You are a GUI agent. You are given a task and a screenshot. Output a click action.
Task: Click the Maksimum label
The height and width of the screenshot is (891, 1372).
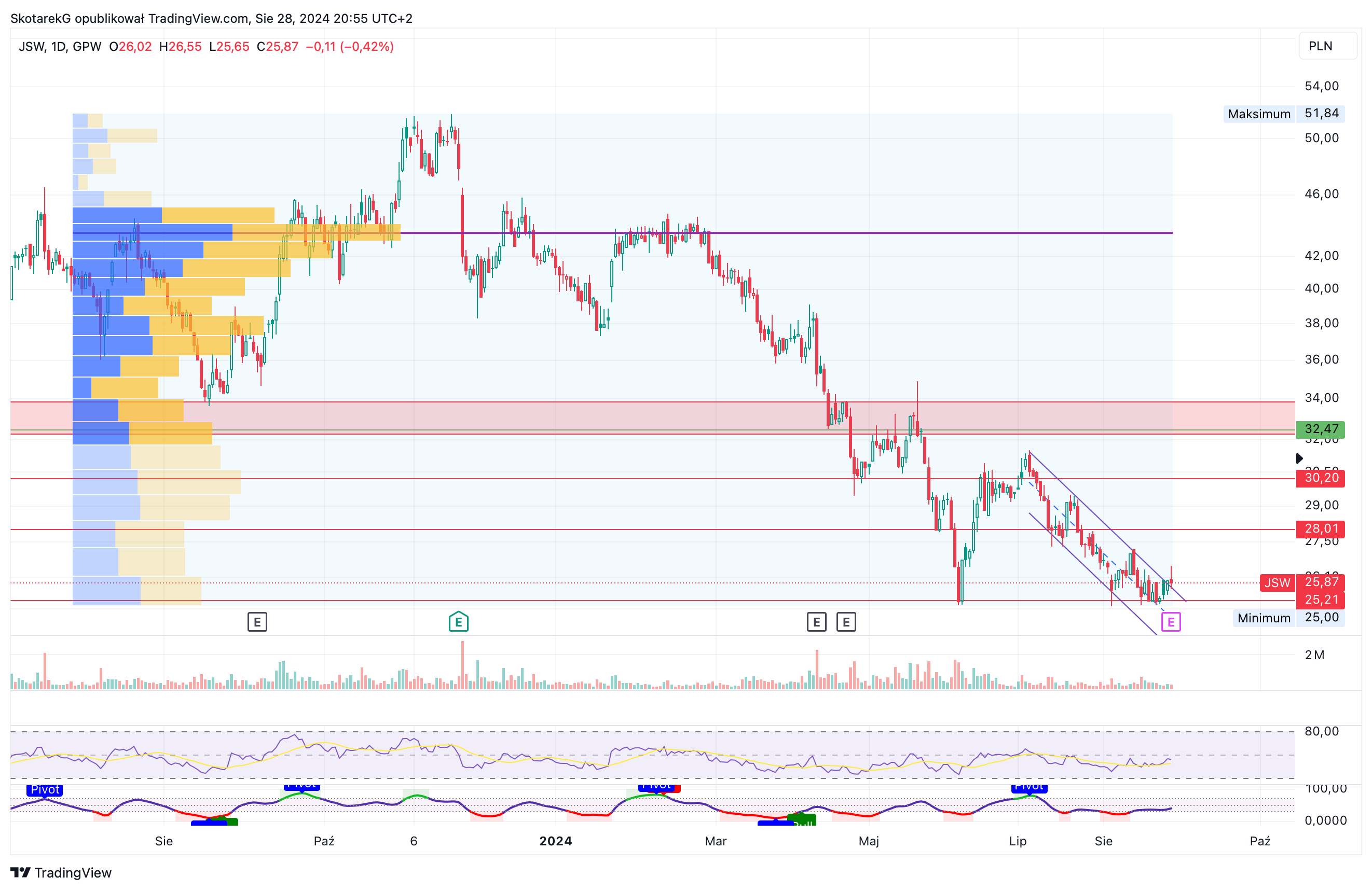[1259, 114]
